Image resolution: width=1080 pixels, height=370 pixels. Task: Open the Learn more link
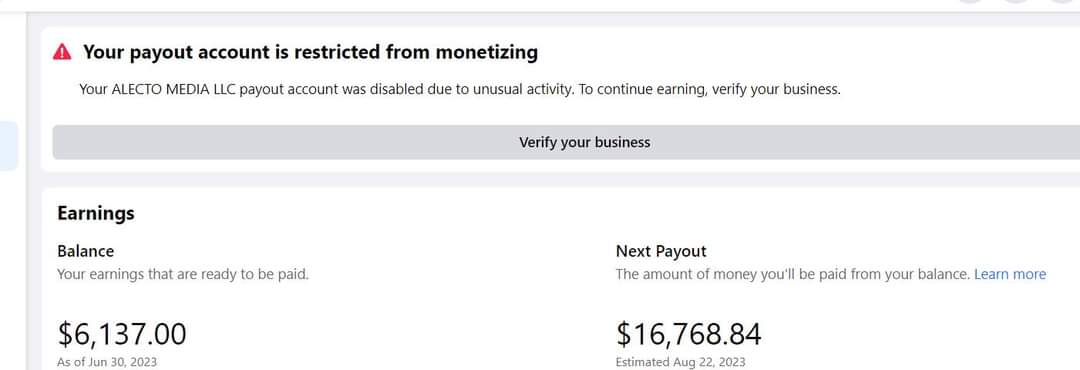[x=1010, y=274]
